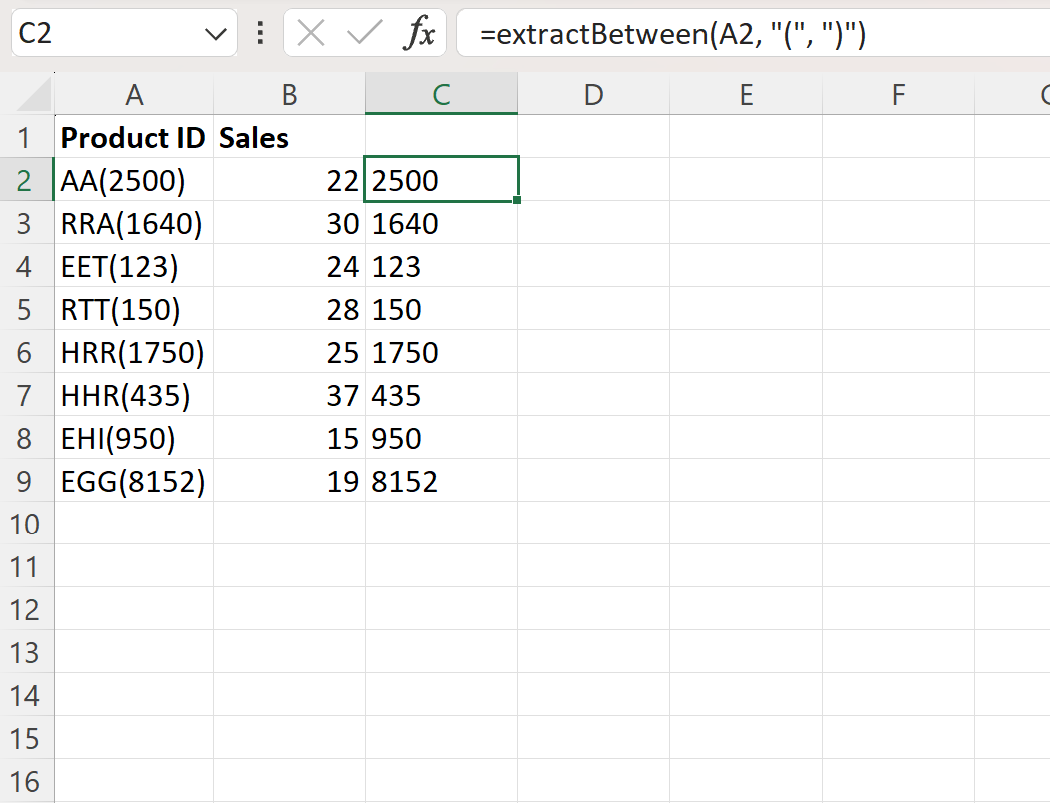Click the dropdown chevron next to cell reference
Viewport: 1050px width, 803px height.
[213, 33]
